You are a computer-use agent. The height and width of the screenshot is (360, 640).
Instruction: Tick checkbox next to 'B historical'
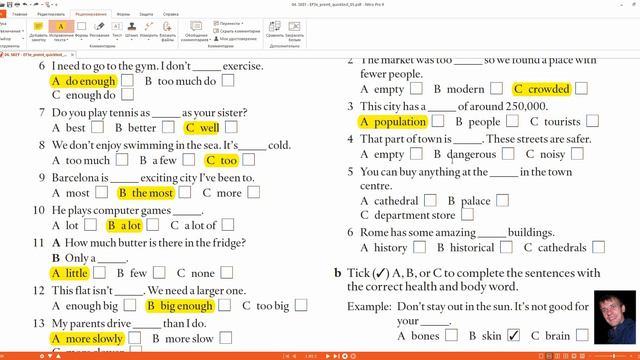pyautogui.click(x=506, y=247)
